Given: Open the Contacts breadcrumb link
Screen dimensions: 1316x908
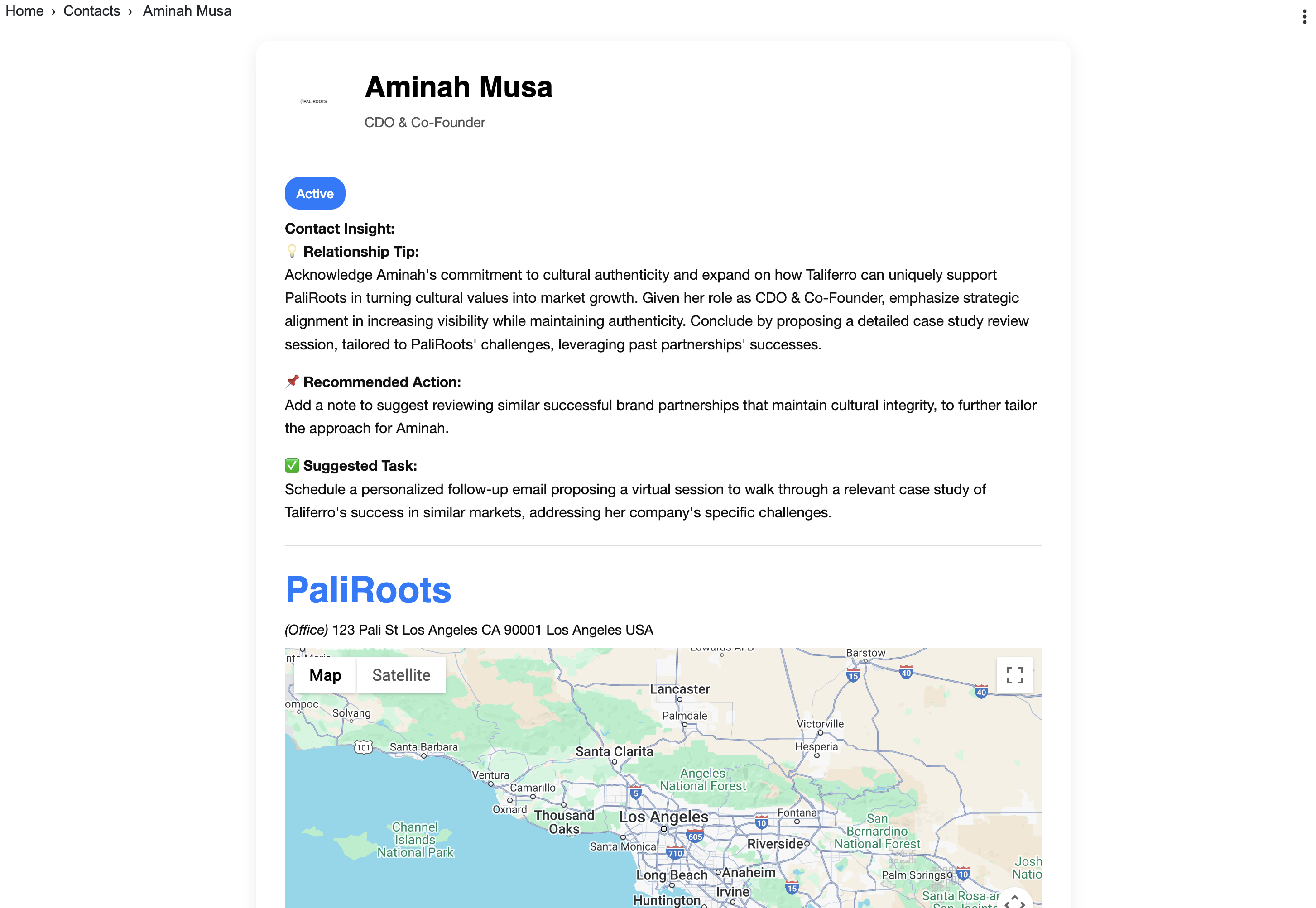Looking at the screenshot, I should (91, 11).
